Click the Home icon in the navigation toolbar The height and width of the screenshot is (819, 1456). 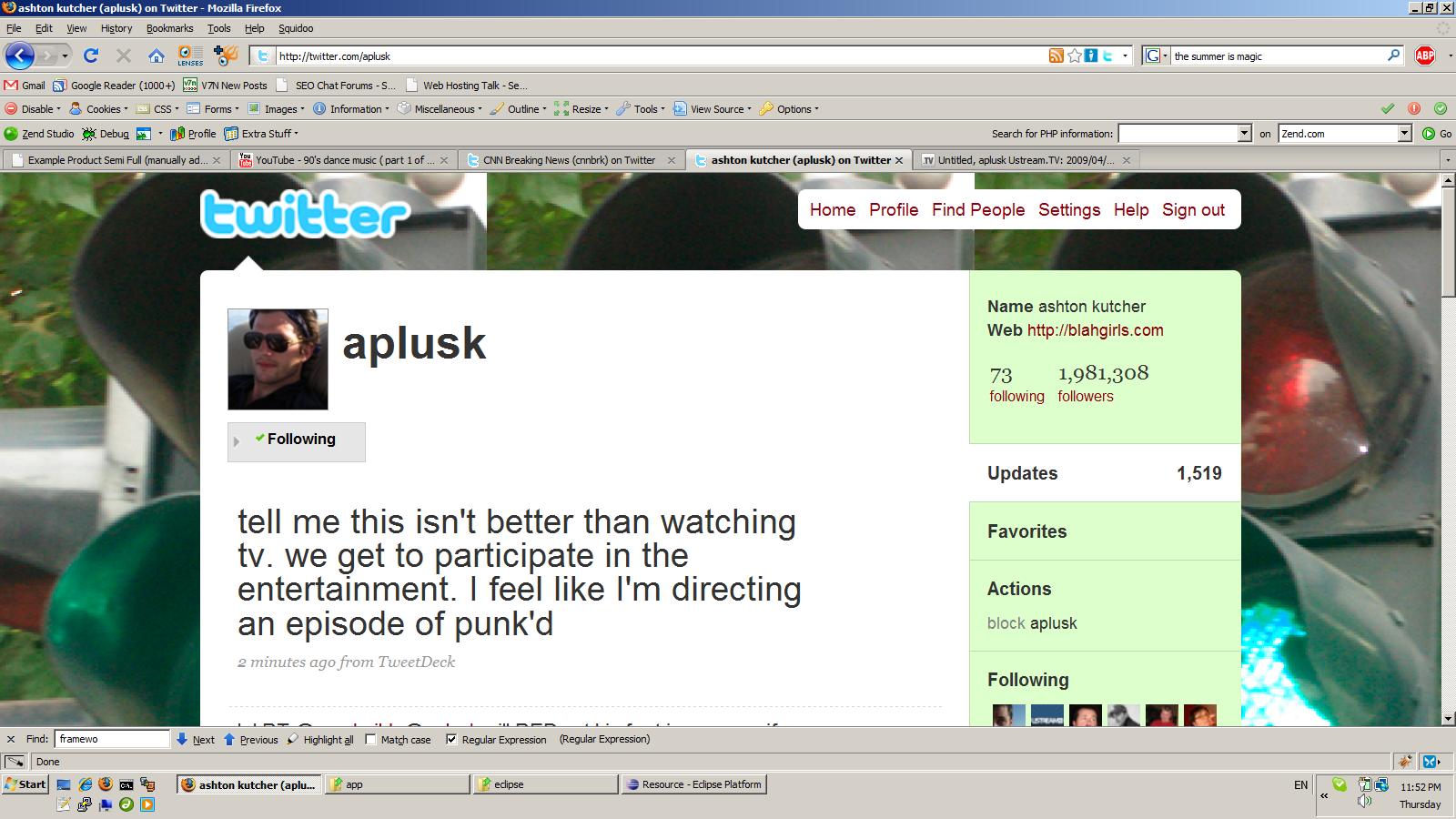(157, 56)
